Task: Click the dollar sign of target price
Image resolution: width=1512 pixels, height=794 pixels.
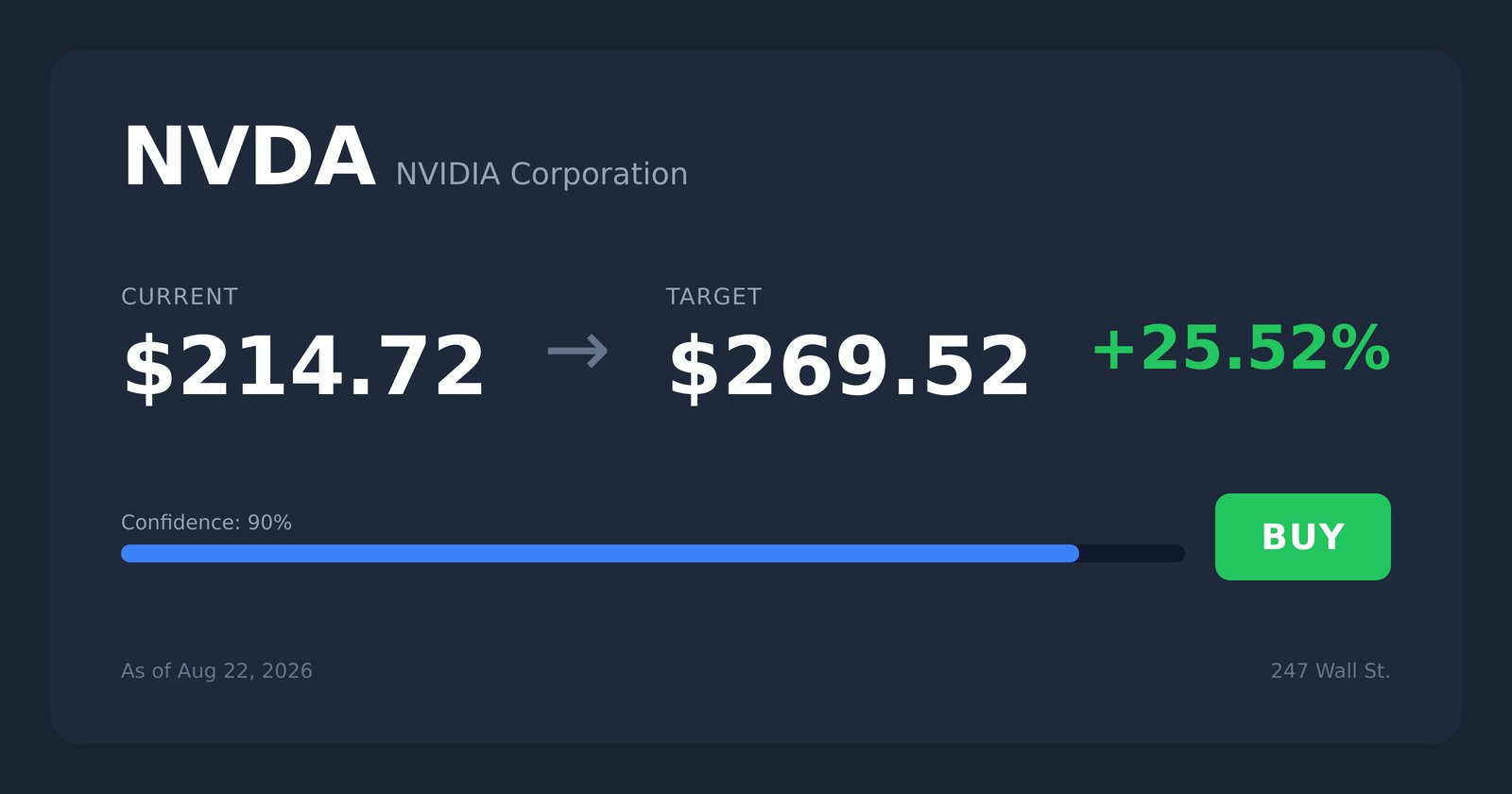Action: [694, 367]
